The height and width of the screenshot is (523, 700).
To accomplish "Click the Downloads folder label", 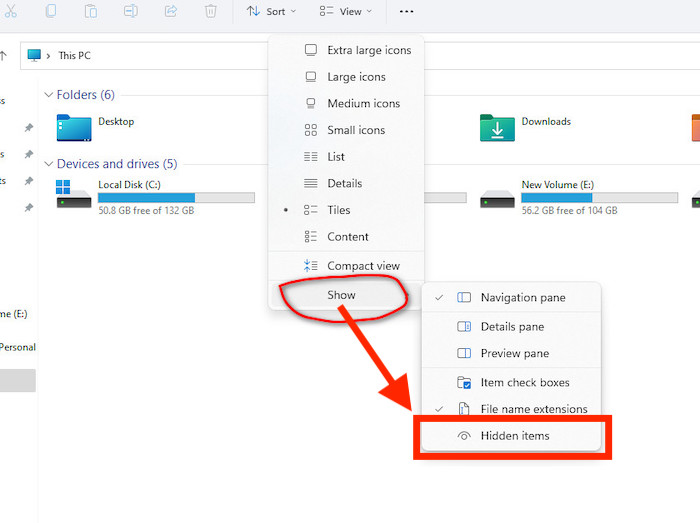I will pyautogui.click(x=546, y=121).
